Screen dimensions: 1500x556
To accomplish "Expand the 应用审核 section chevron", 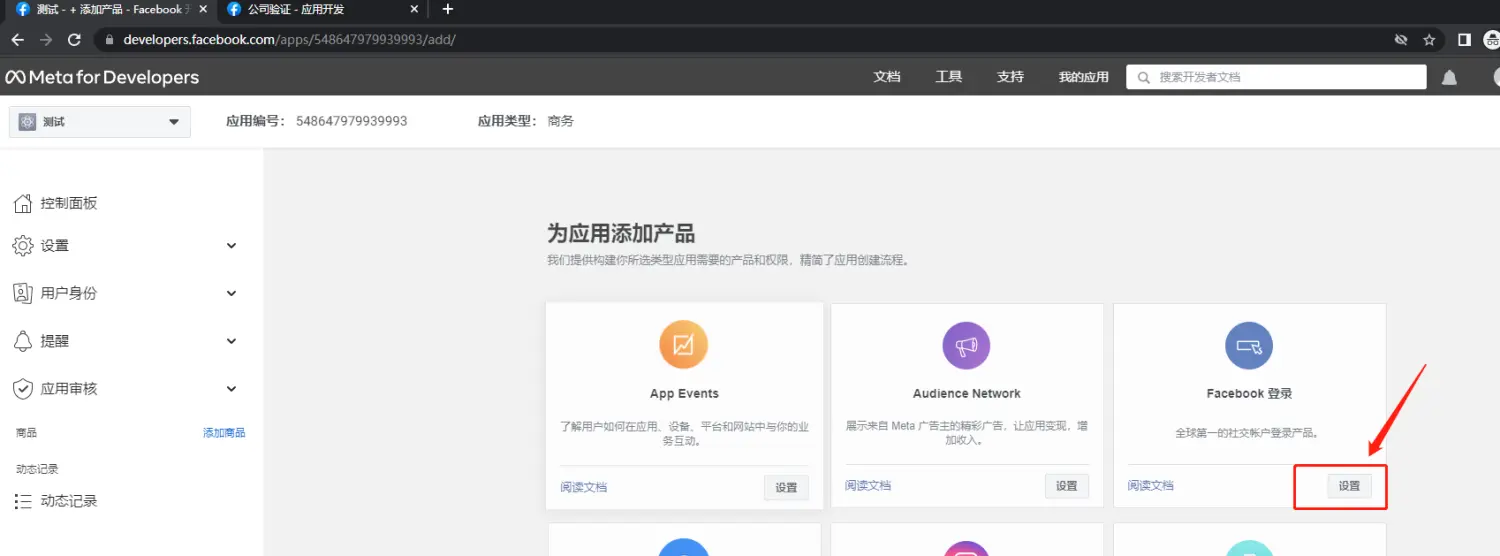I will 231,388.
